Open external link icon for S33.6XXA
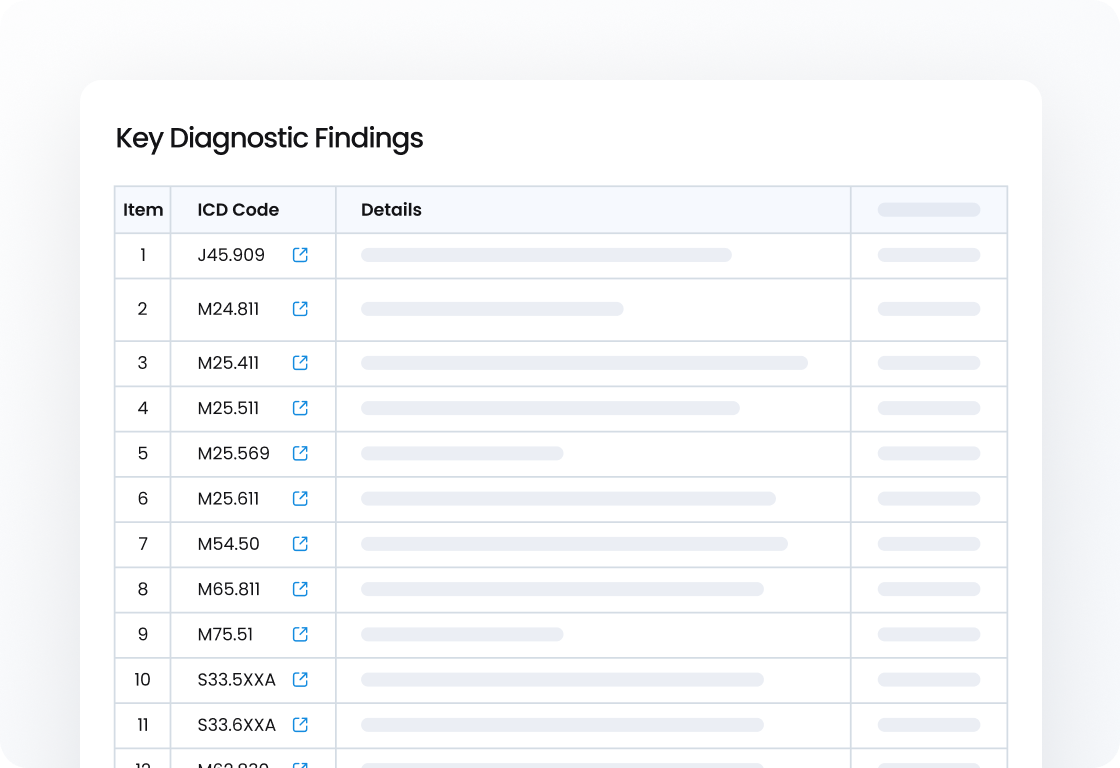 point(300,725)
